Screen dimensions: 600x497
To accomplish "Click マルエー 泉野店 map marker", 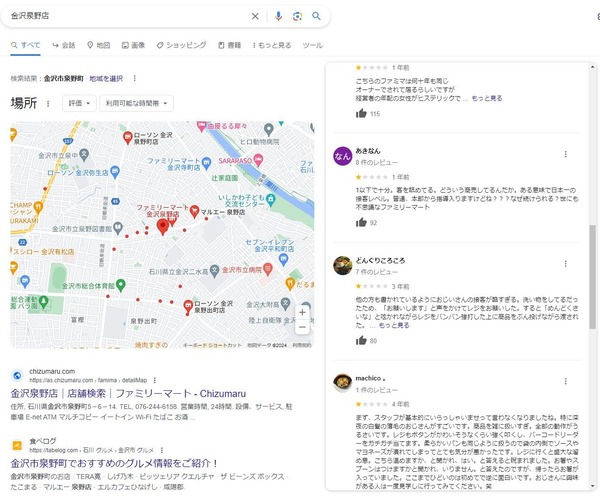I will point(194,211).
